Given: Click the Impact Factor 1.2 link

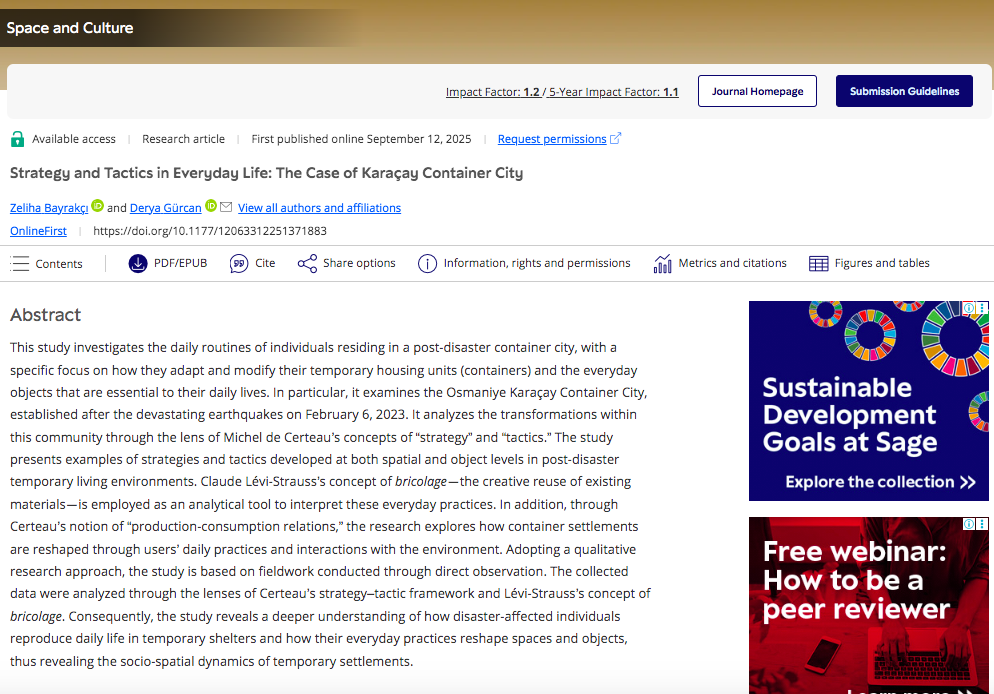Looking at the screenshot, I should click(492, 92).
